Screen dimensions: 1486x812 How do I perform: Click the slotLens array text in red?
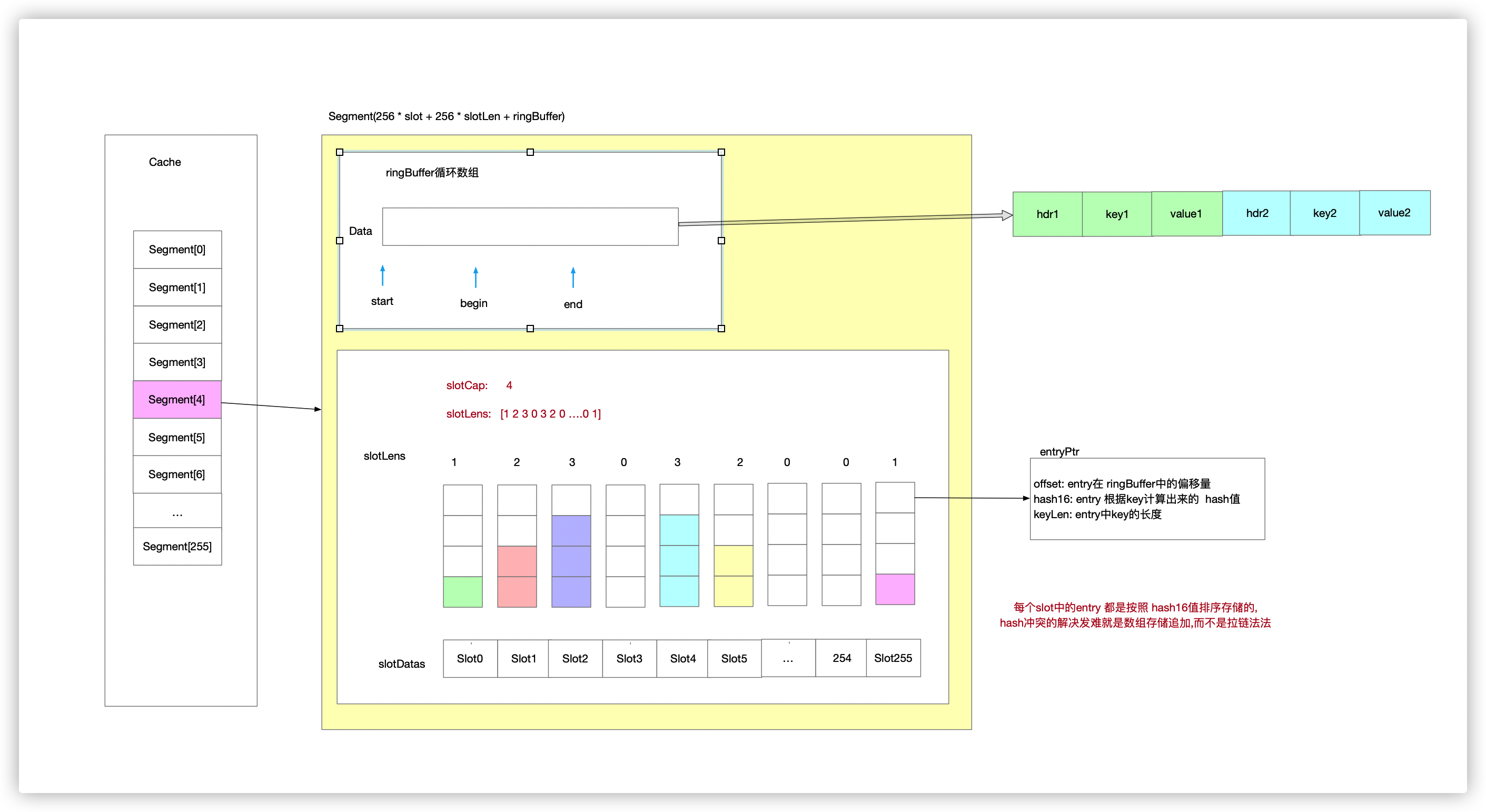pyautogui.click(x=550, y=413)
